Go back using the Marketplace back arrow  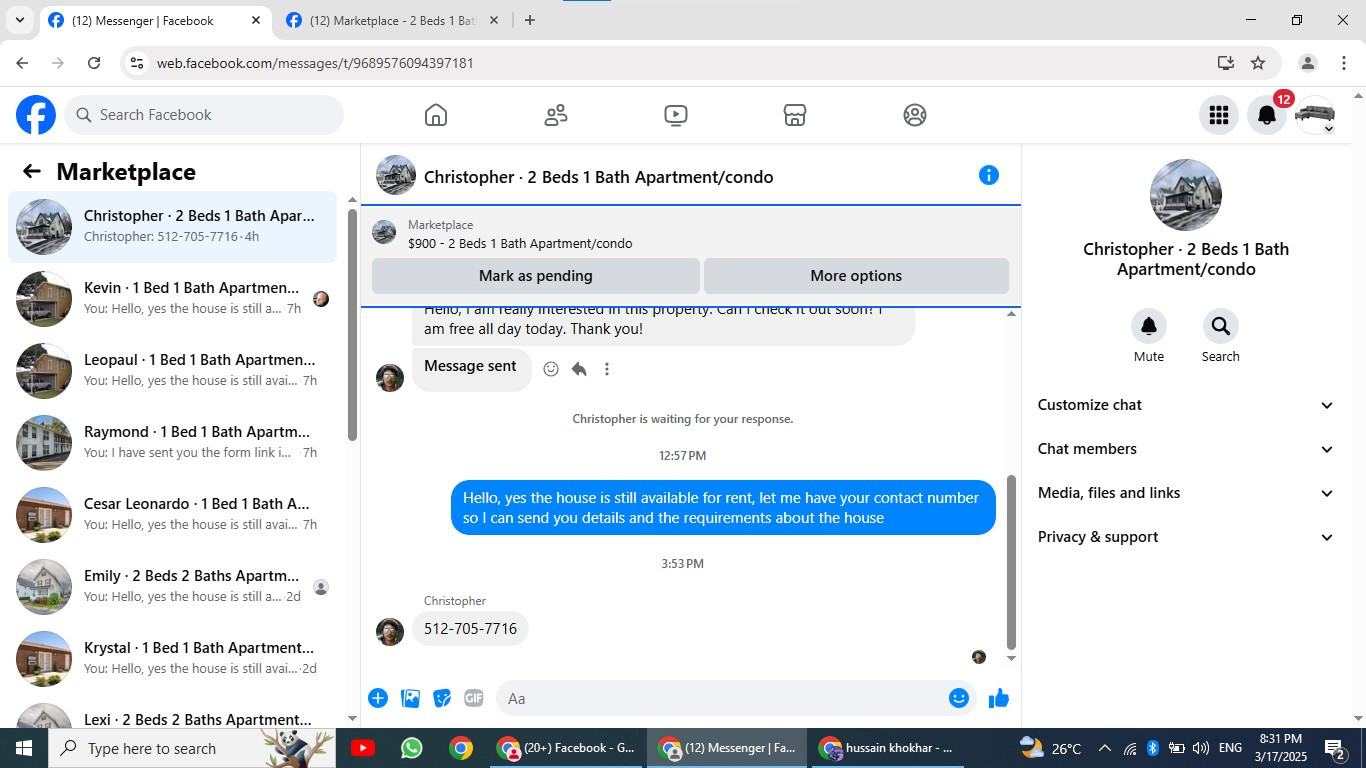tap(32, 171)
